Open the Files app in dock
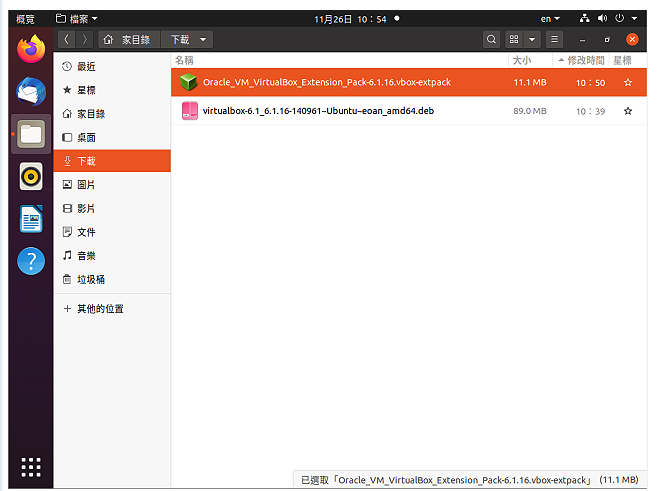Image resolution: width=661 pixels, height=491 pixels. pos(31,134)
